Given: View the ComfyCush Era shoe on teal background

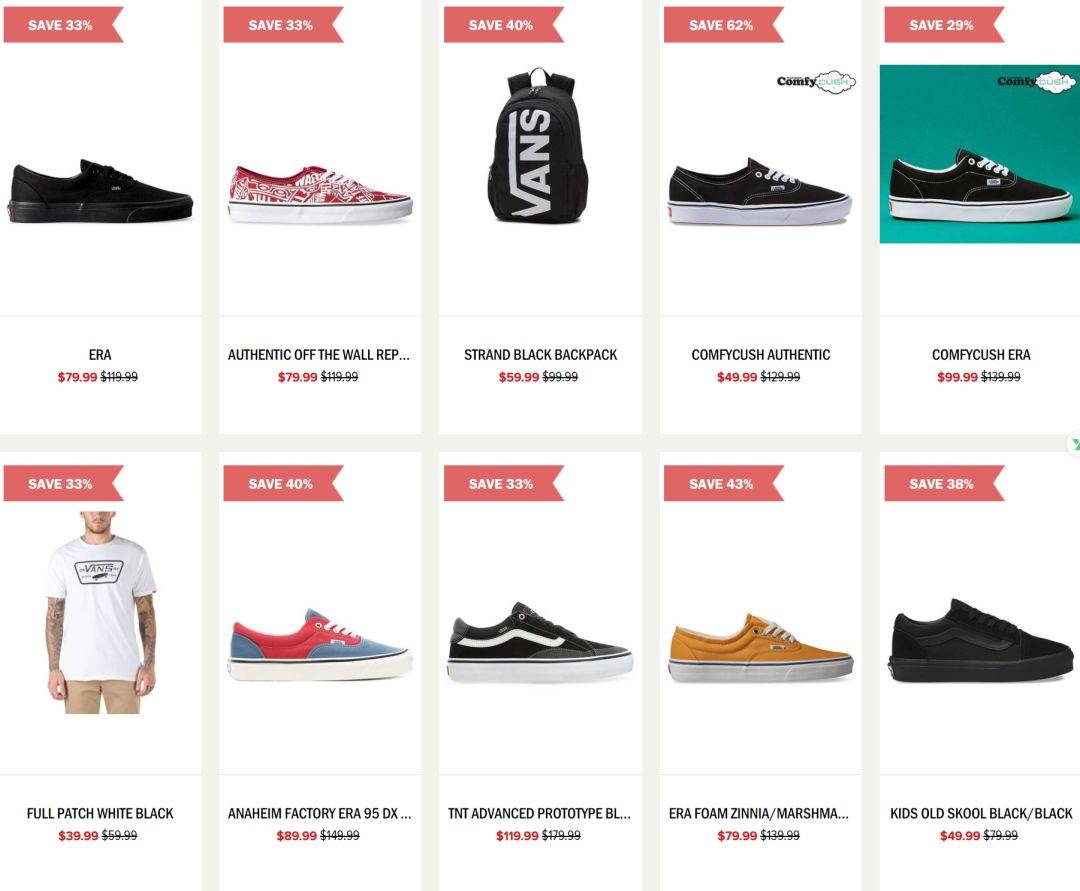Looking at the screenshot, I should tap(979, 154).
